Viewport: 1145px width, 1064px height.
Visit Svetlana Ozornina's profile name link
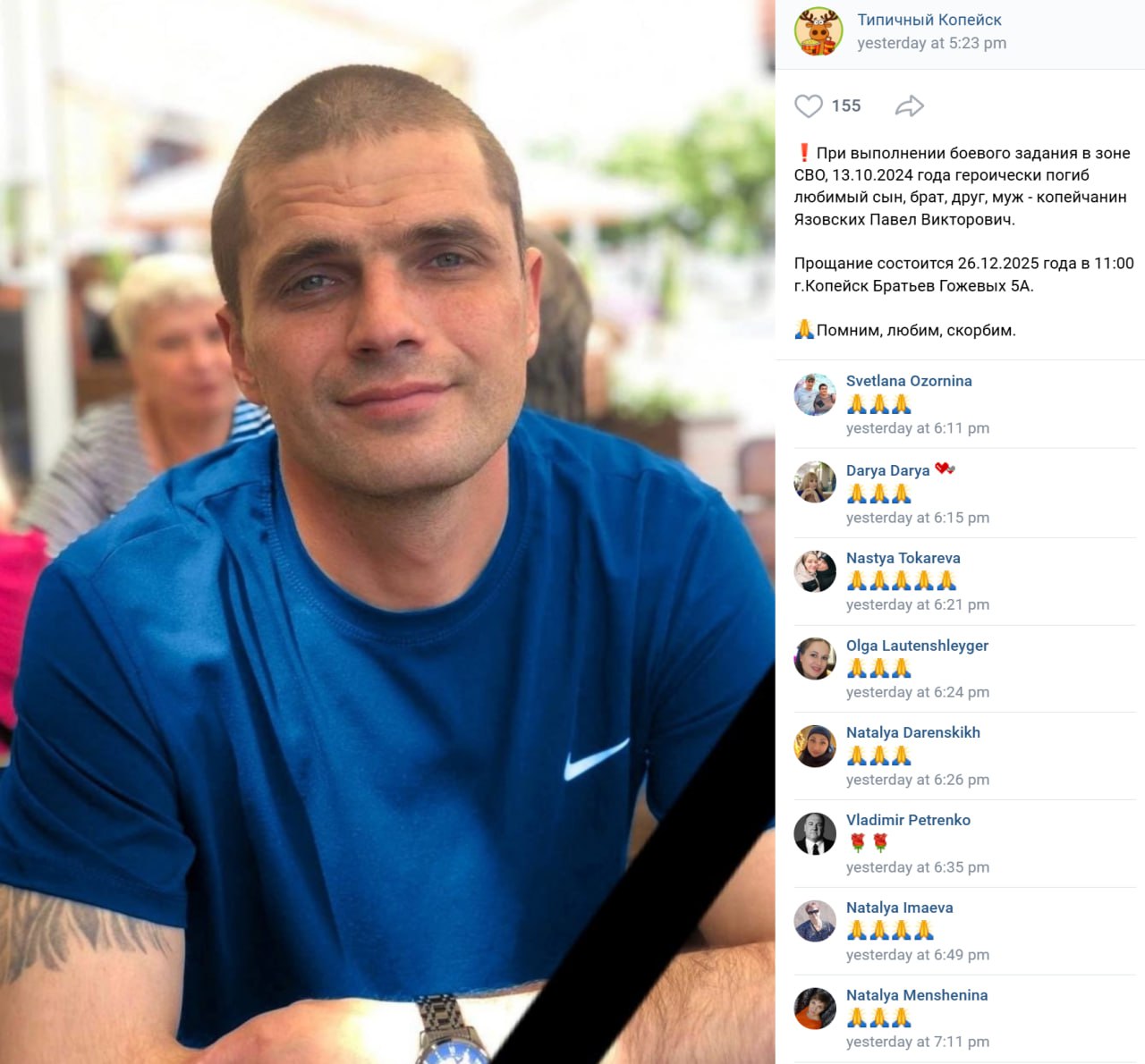pos(909,381)
